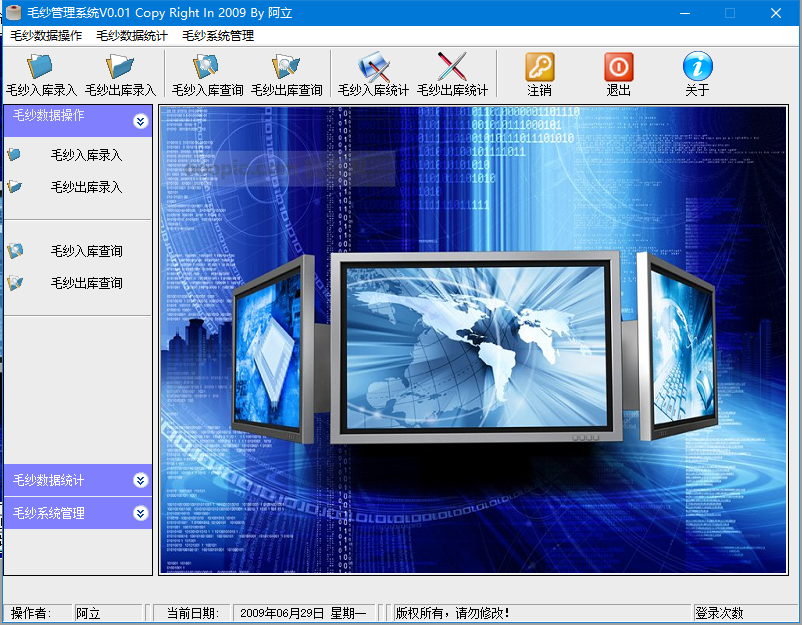This screenshot has width=802, height=625.
Task: Click the 登录次数 status bar entry
Action: 719,613
